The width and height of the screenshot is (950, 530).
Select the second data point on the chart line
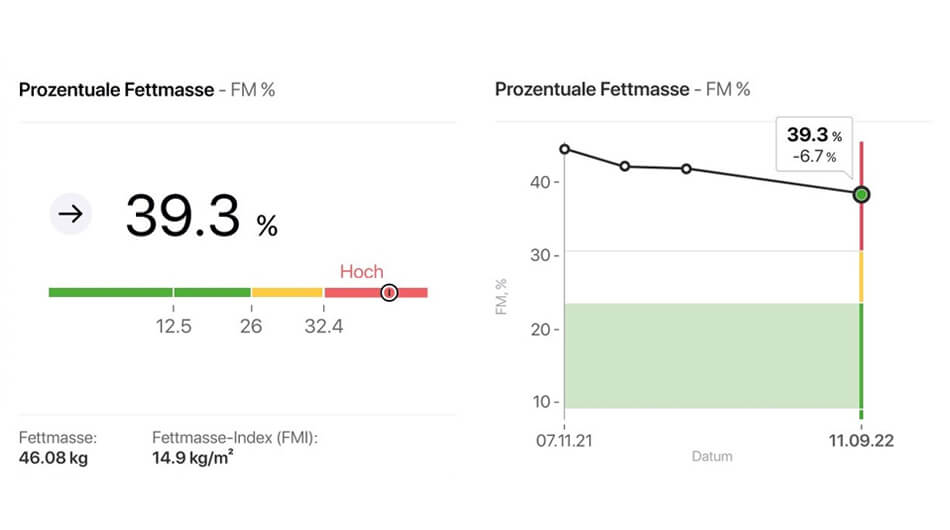point(625,166)
